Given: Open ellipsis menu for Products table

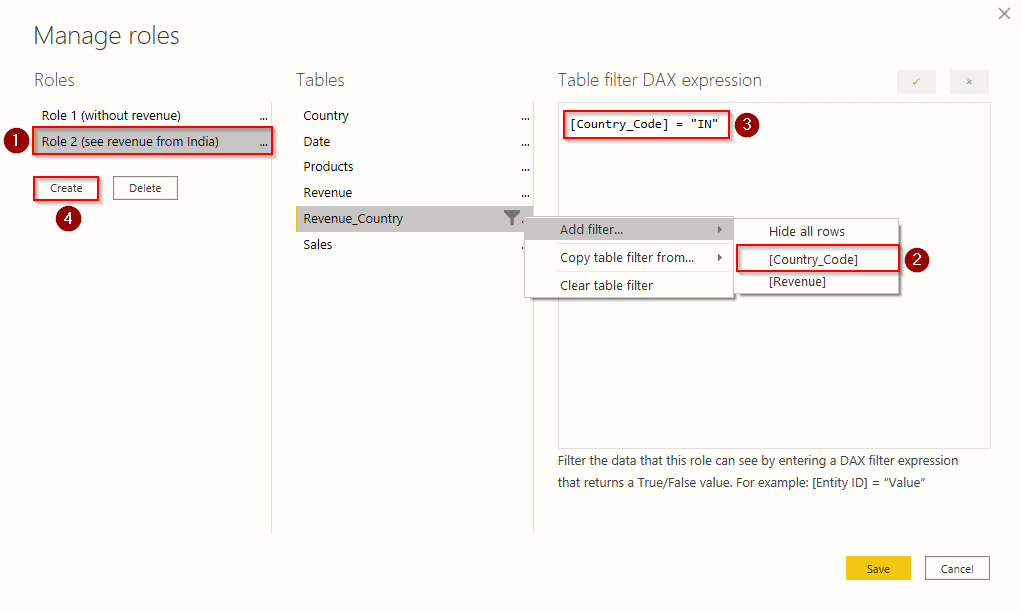Looking at the screenshot, I should pos(525,167).
